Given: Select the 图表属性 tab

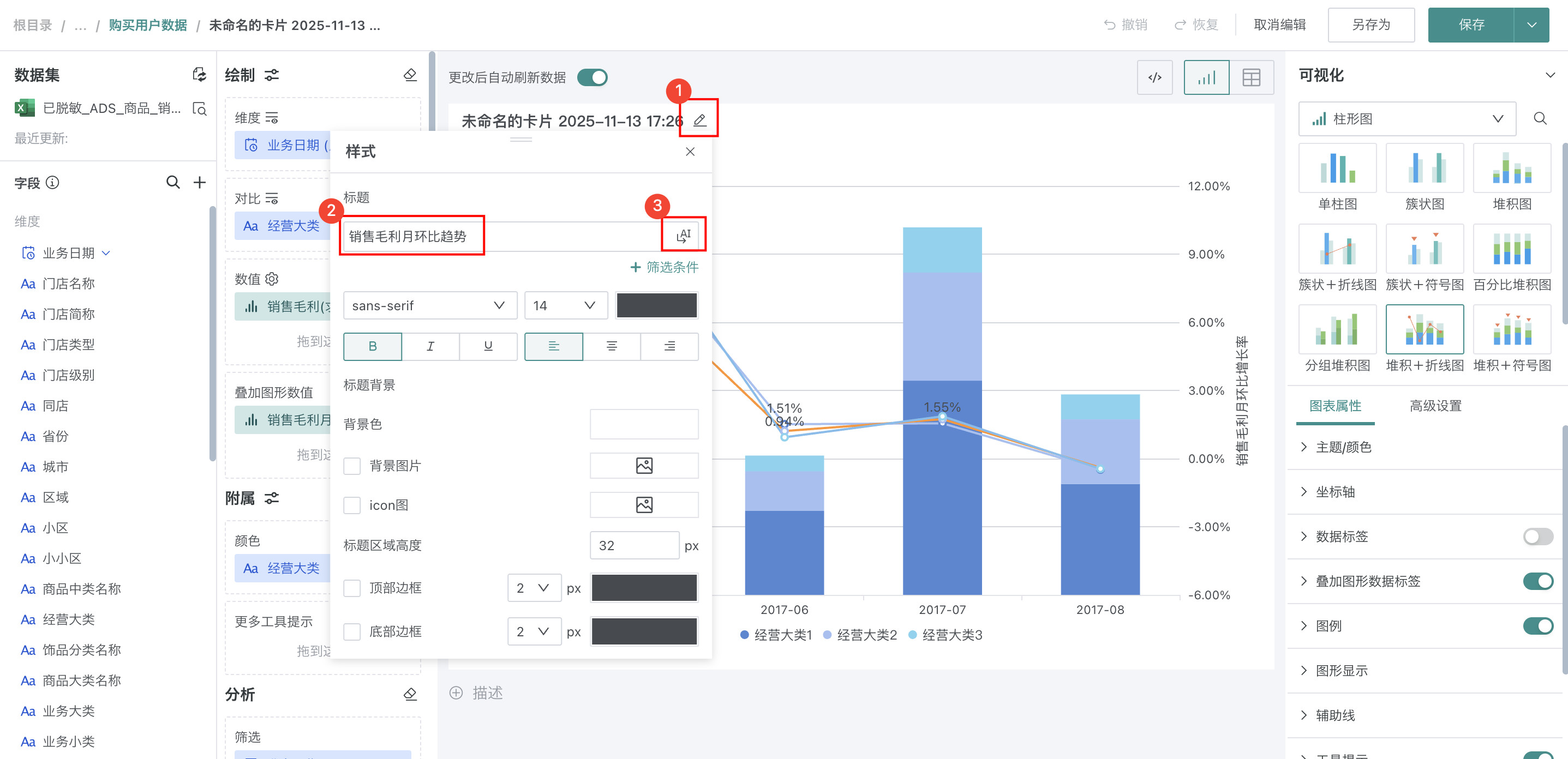Looking at the screenshot, I should [1335, 406].
